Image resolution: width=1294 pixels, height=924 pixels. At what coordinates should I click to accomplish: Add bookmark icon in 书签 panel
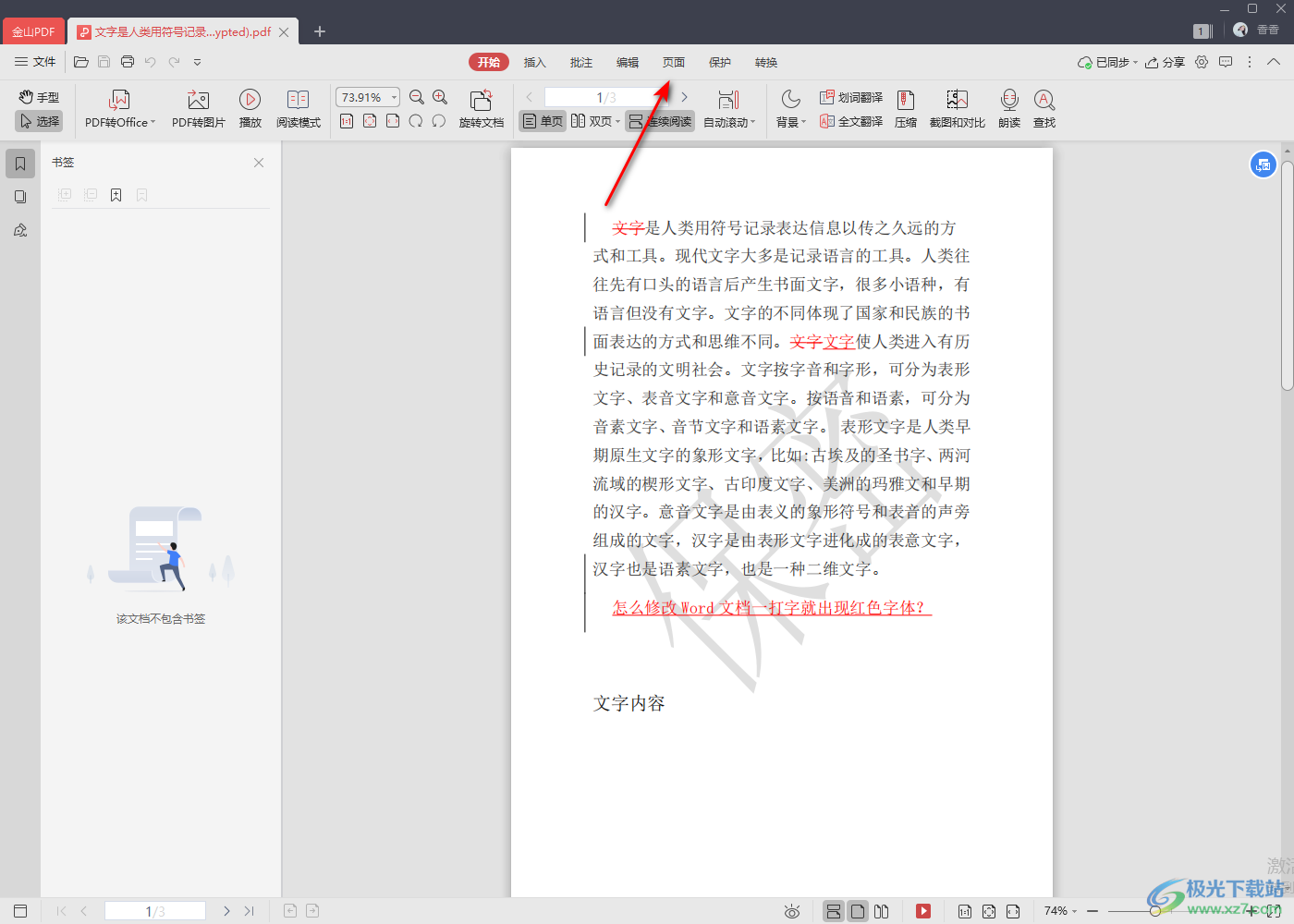coord(116,195)
